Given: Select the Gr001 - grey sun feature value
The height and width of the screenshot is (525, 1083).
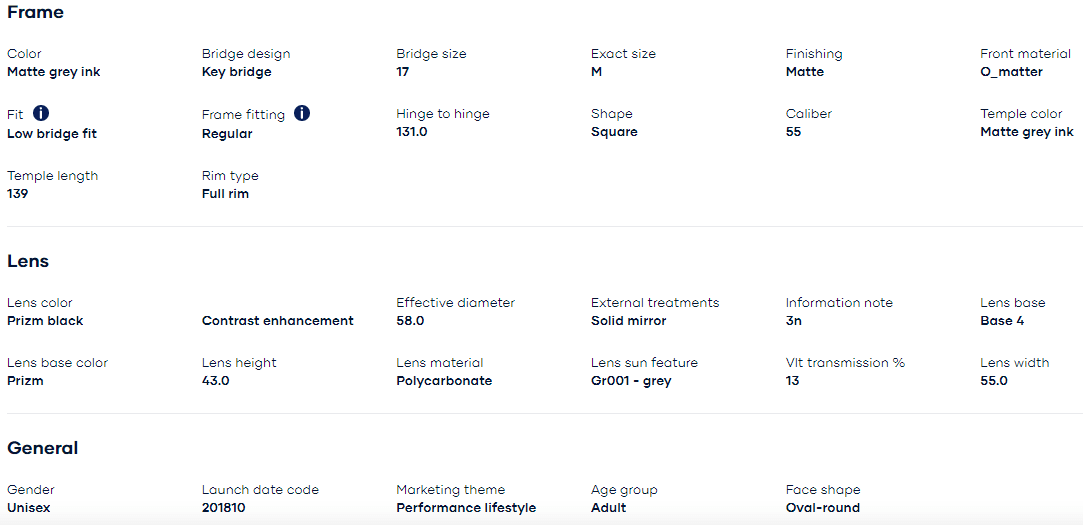Looking at the screenshot, I should pyautogui.click(x=631, y=381).
